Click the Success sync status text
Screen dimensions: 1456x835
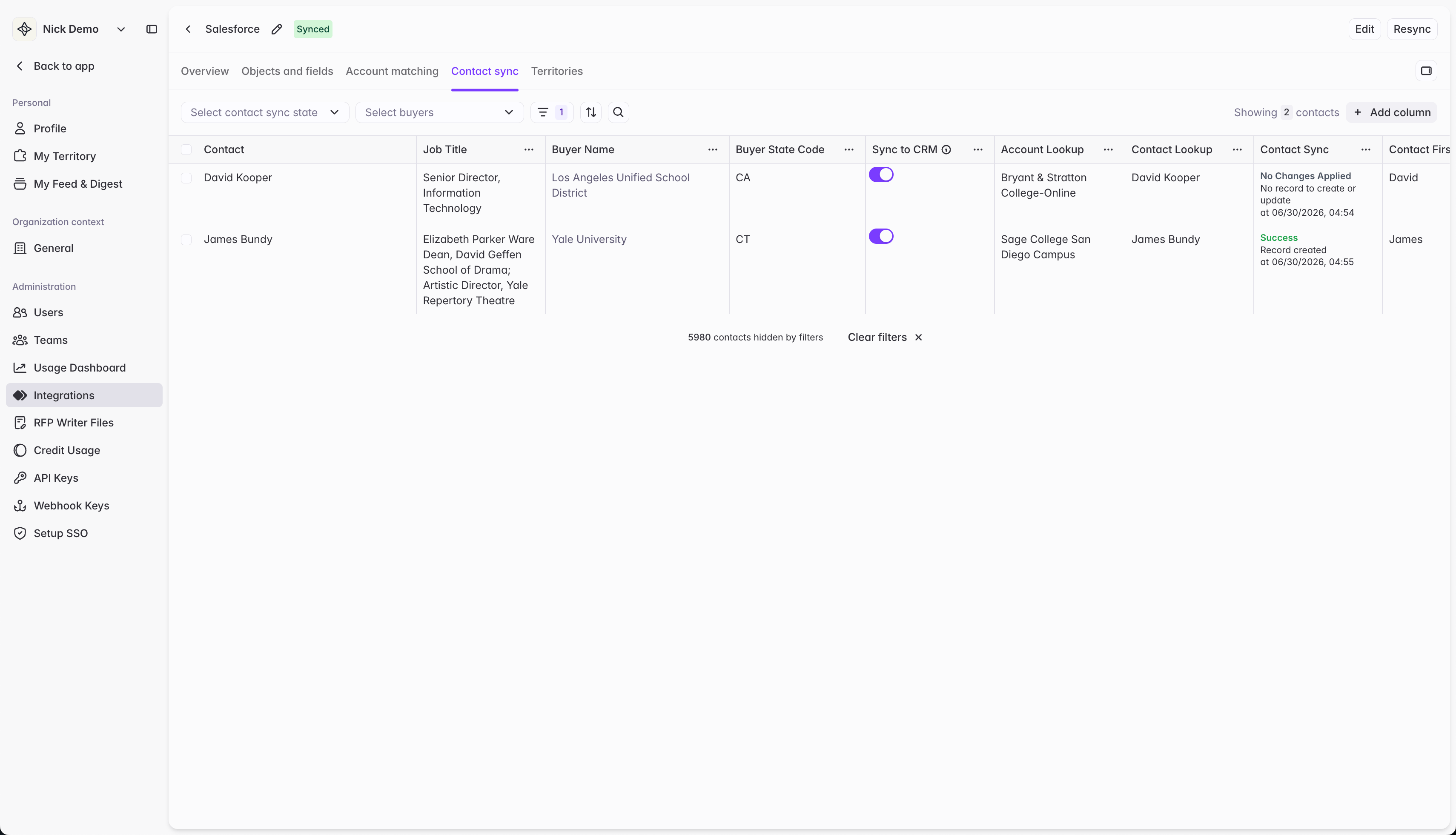tap(1278, 237)
